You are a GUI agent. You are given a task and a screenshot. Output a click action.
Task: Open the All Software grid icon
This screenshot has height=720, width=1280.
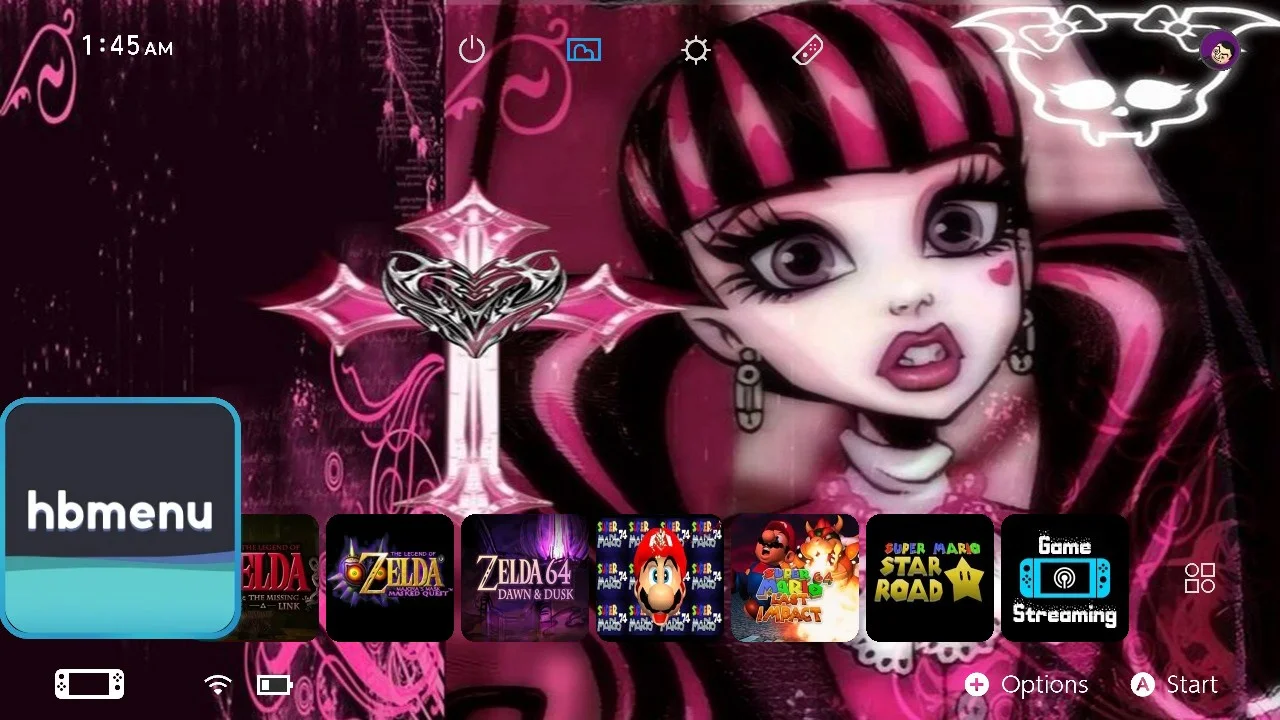point(1200,578)
